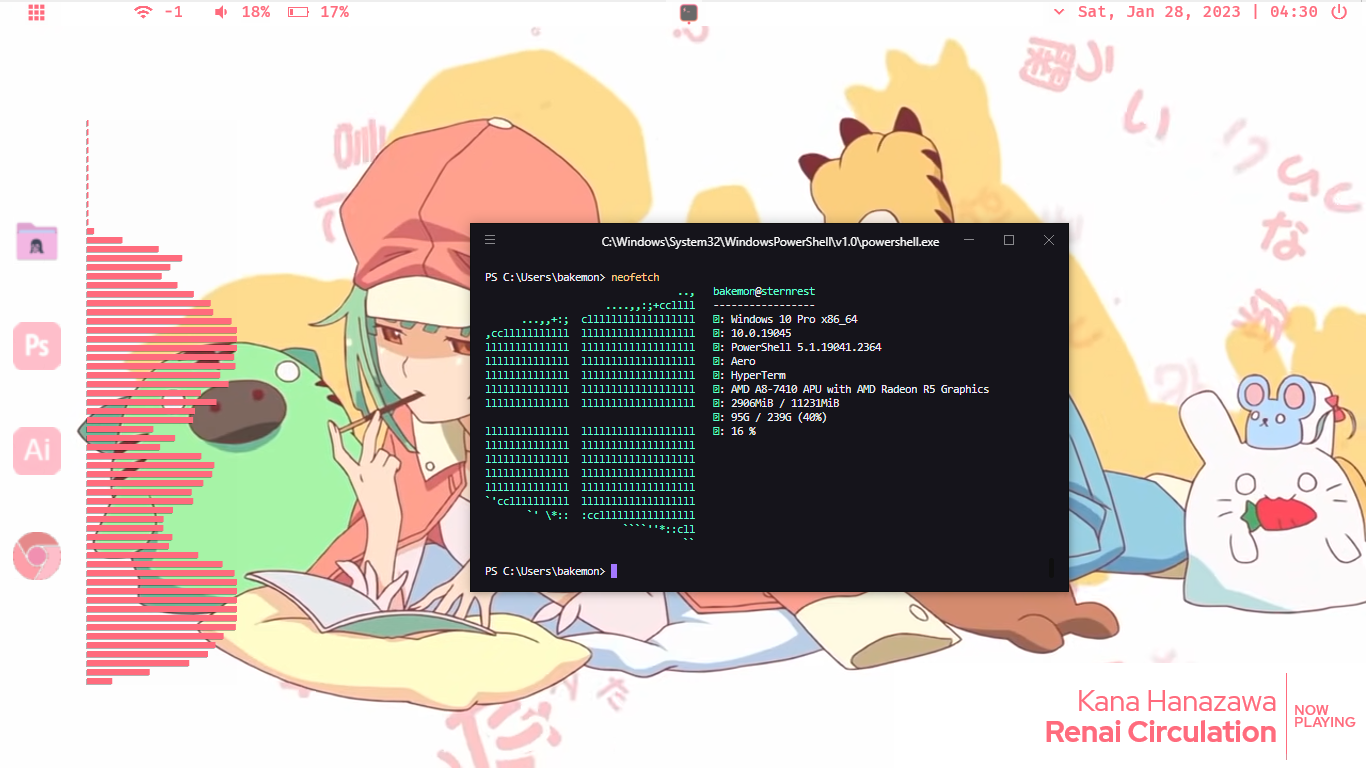The height and width of the screenshot is (768, 1366).
Task: Click the powershell.exe path in the title bar
Action: pyautogui.click(x=770, y=241)
